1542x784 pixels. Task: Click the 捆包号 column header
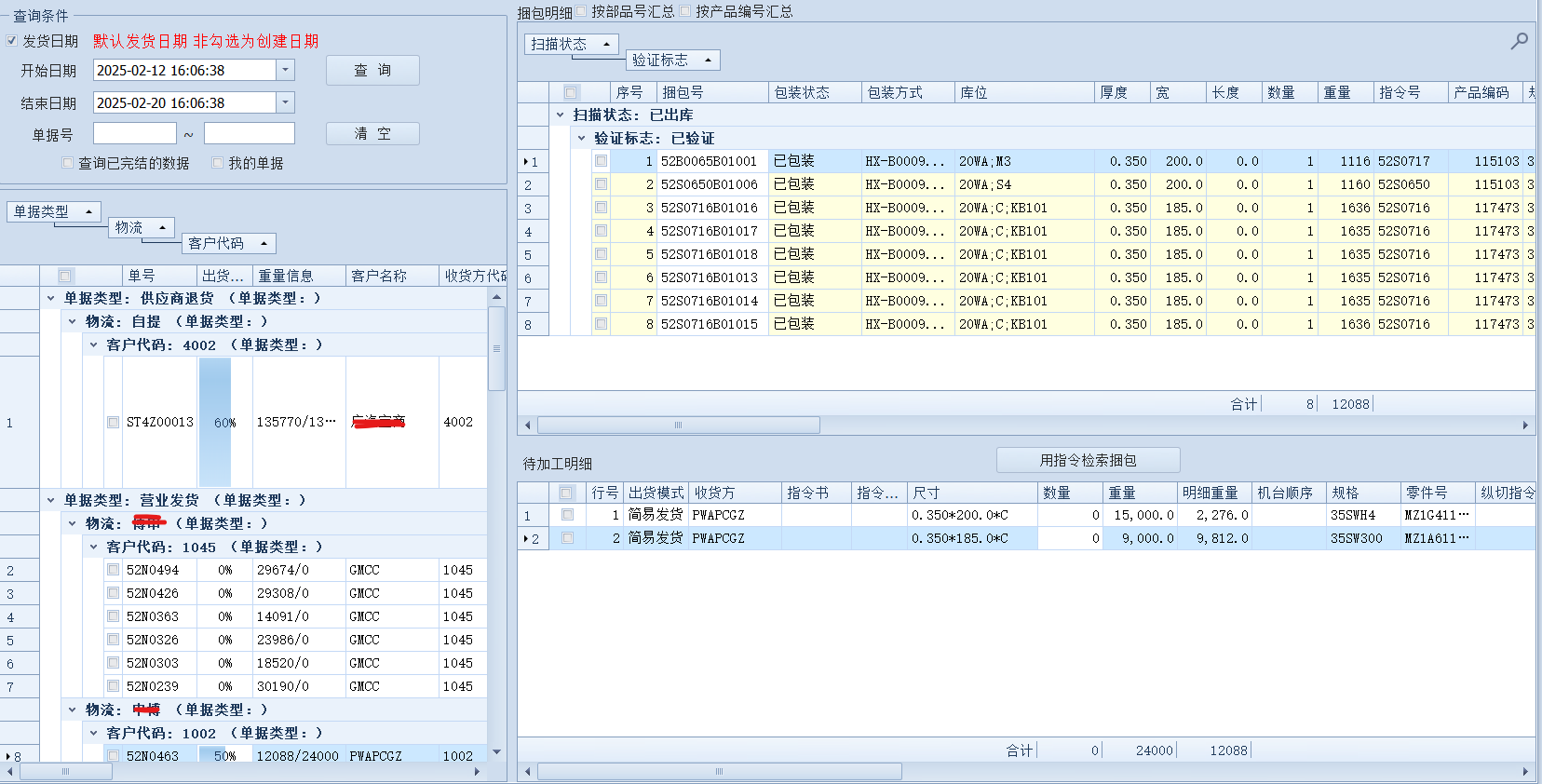tap(711, 92)
